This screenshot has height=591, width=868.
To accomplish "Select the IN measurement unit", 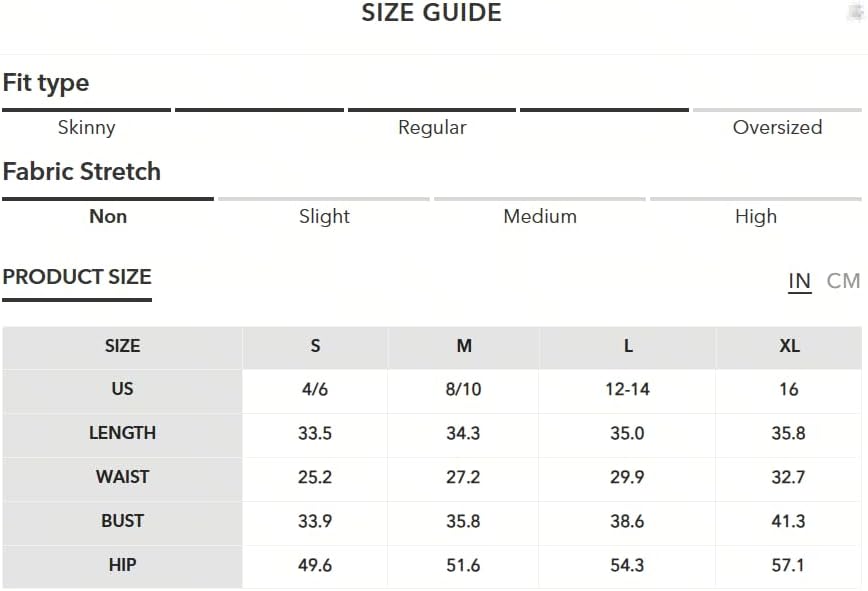I will pos(799,281).
